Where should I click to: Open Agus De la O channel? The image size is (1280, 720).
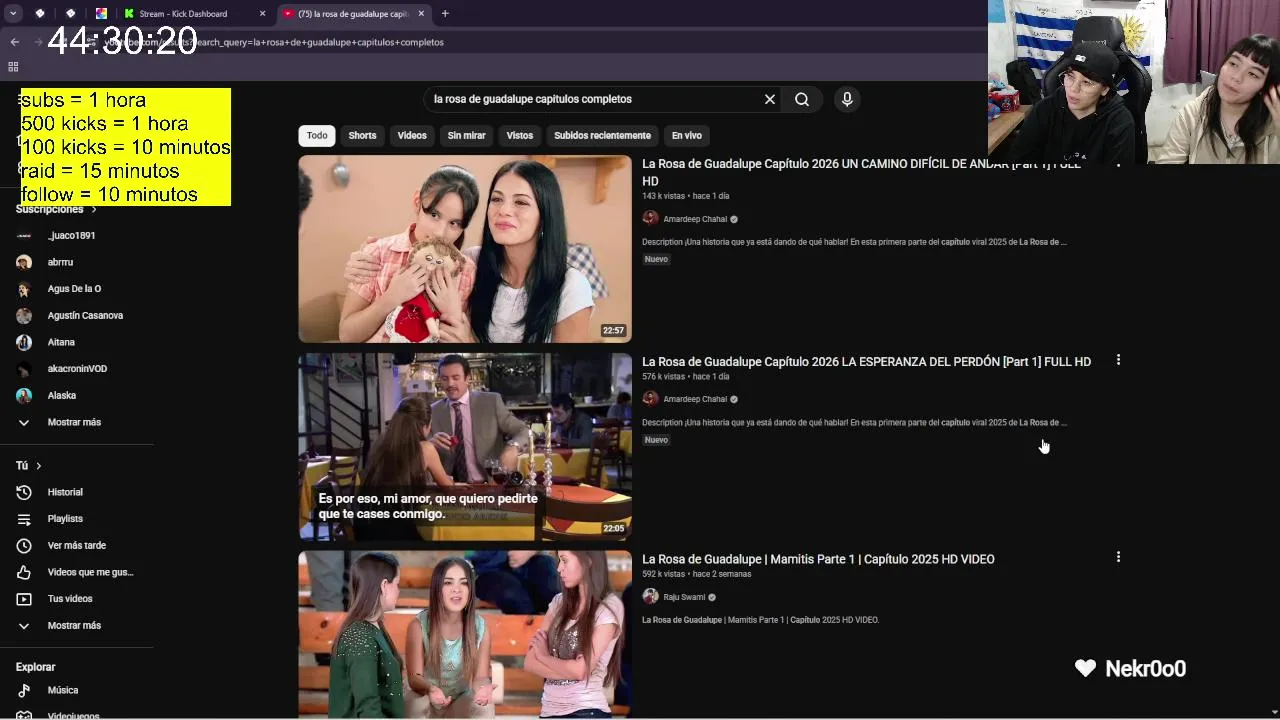point(74,289)
